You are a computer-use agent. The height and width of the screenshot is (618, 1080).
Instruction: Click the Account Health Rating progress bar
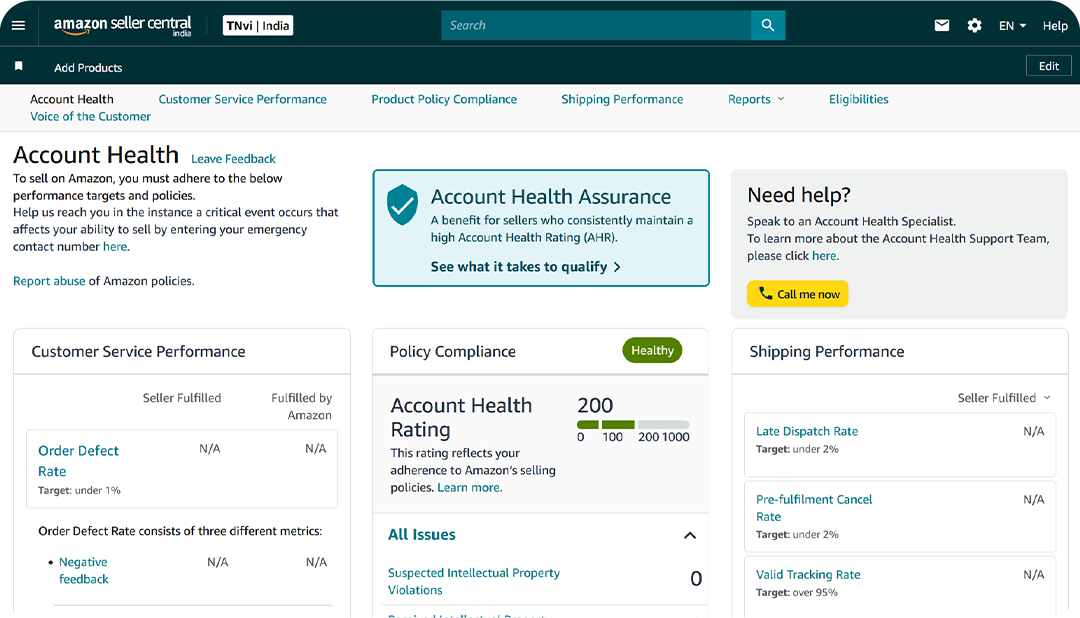[x=633, y=424]
